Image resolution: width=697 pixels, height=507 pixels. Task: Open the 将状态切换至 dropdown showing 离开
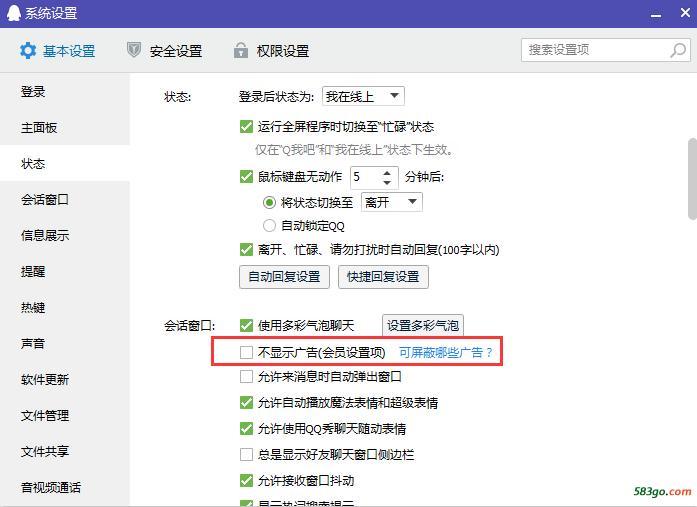[x=392, y=202]
